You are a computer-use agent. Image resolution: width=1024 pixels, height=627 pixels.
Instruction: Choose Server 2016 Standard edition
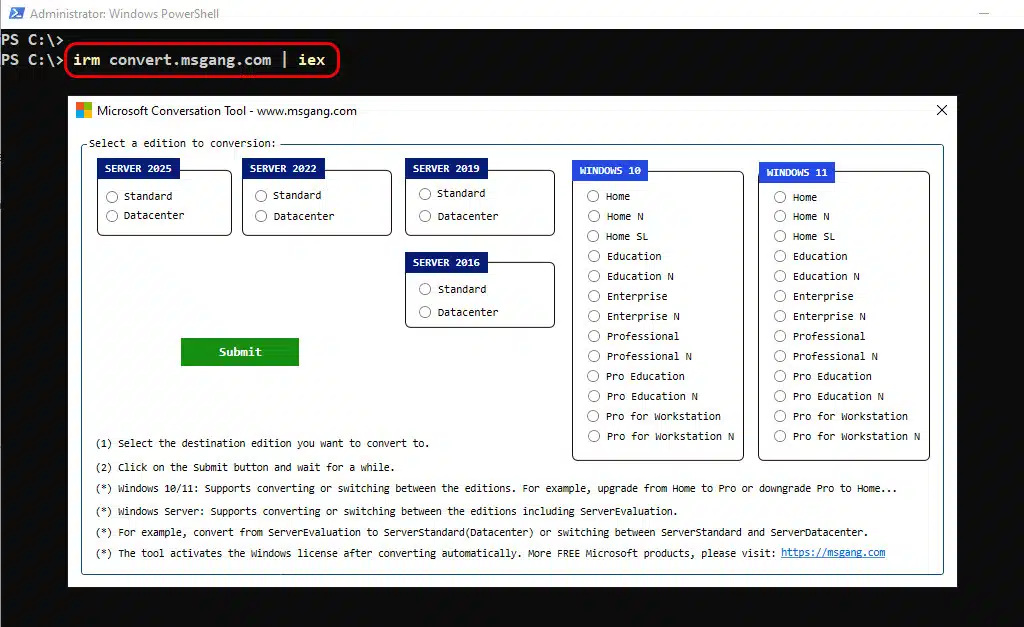tap(426, 290)
